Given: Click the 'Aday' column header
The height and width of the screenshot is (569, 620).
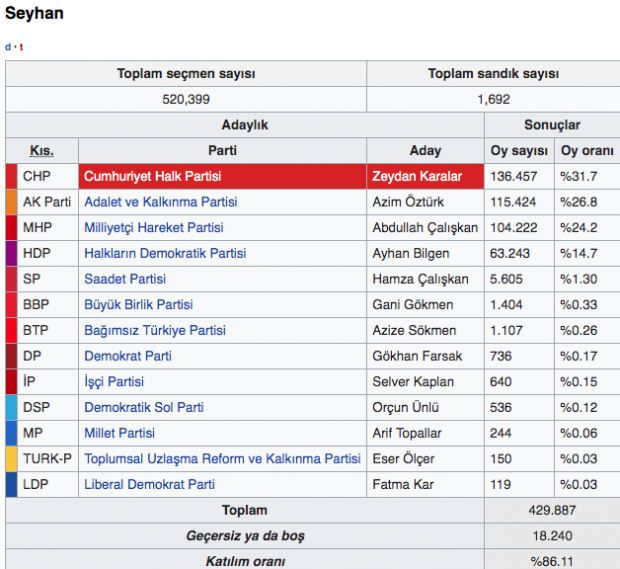Looking at the screenshot, I should tap(425, 151).
